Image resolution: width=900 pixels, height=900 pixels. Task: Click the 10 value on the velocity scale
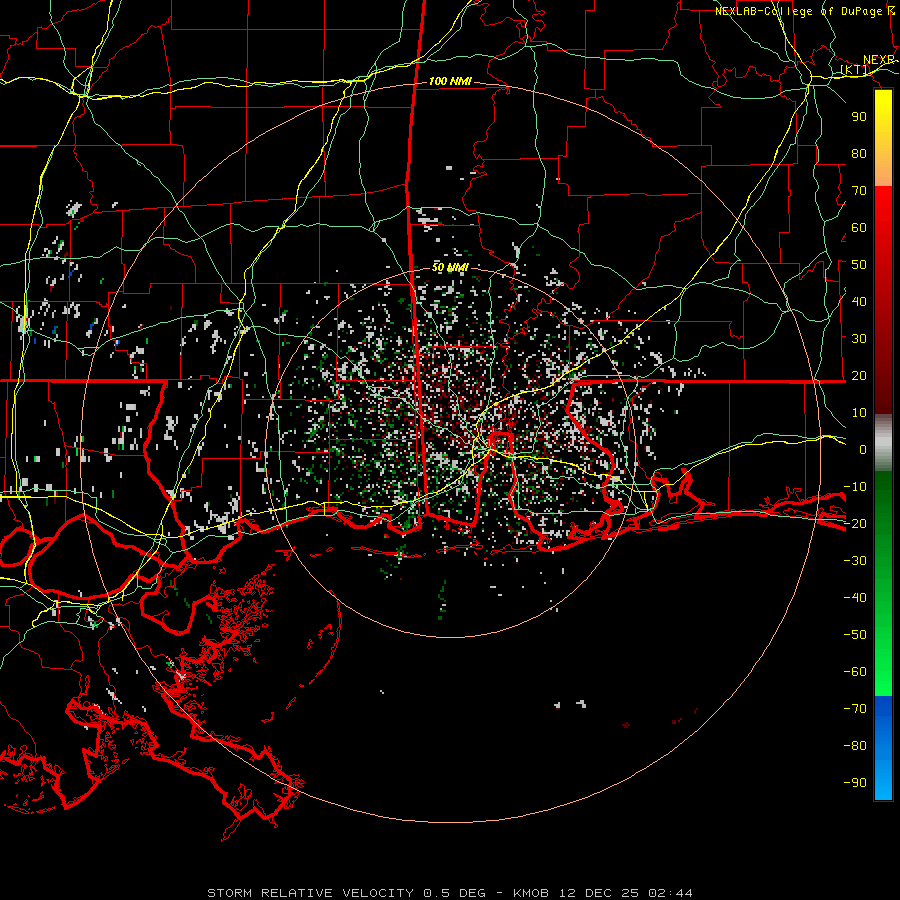(859, 413)
